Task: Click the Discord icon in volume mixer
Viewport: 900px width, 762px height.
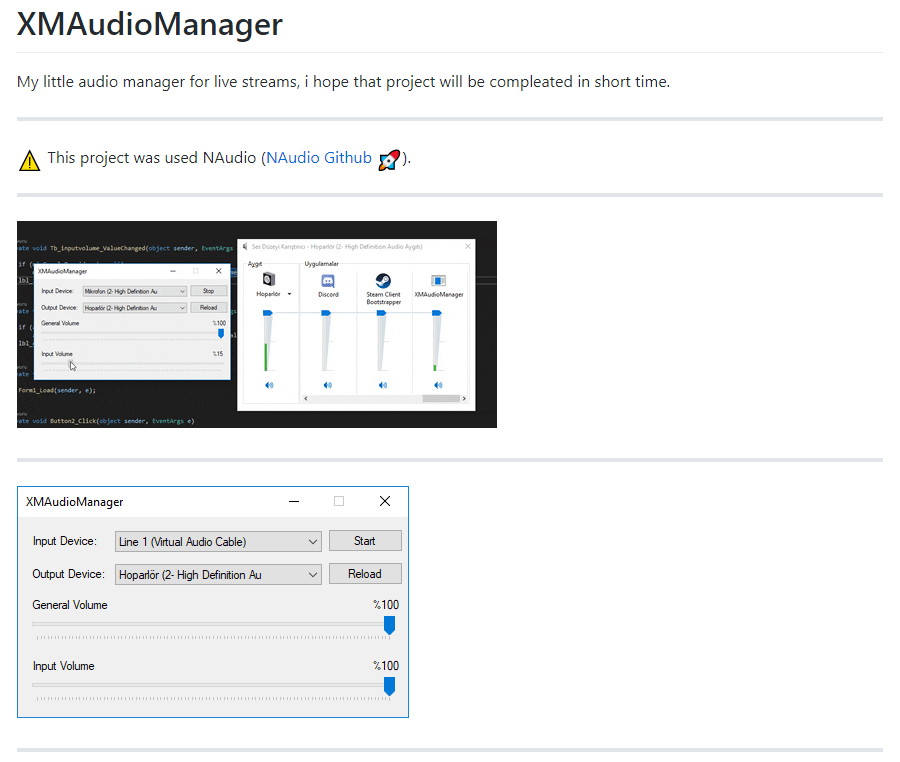Action: [328, 281]
